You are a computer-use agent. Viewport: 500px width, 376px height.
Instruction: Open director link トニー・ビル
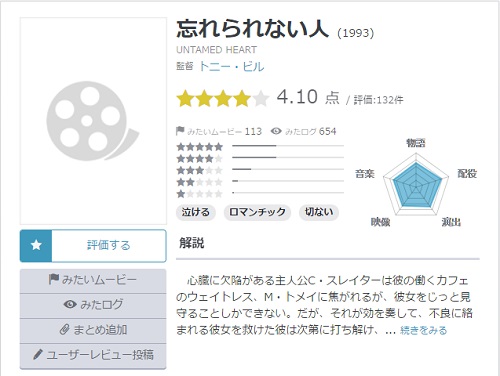(232, 67)
